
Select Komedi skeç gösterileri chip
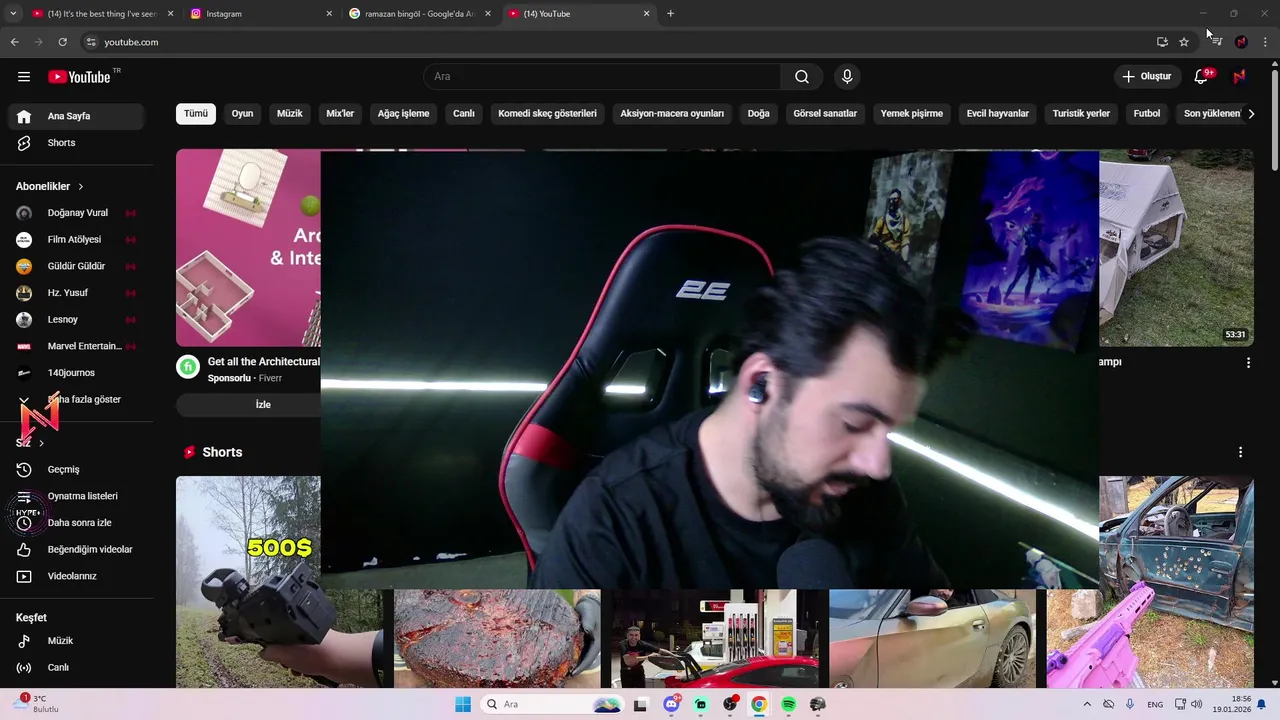coord(547,114)
